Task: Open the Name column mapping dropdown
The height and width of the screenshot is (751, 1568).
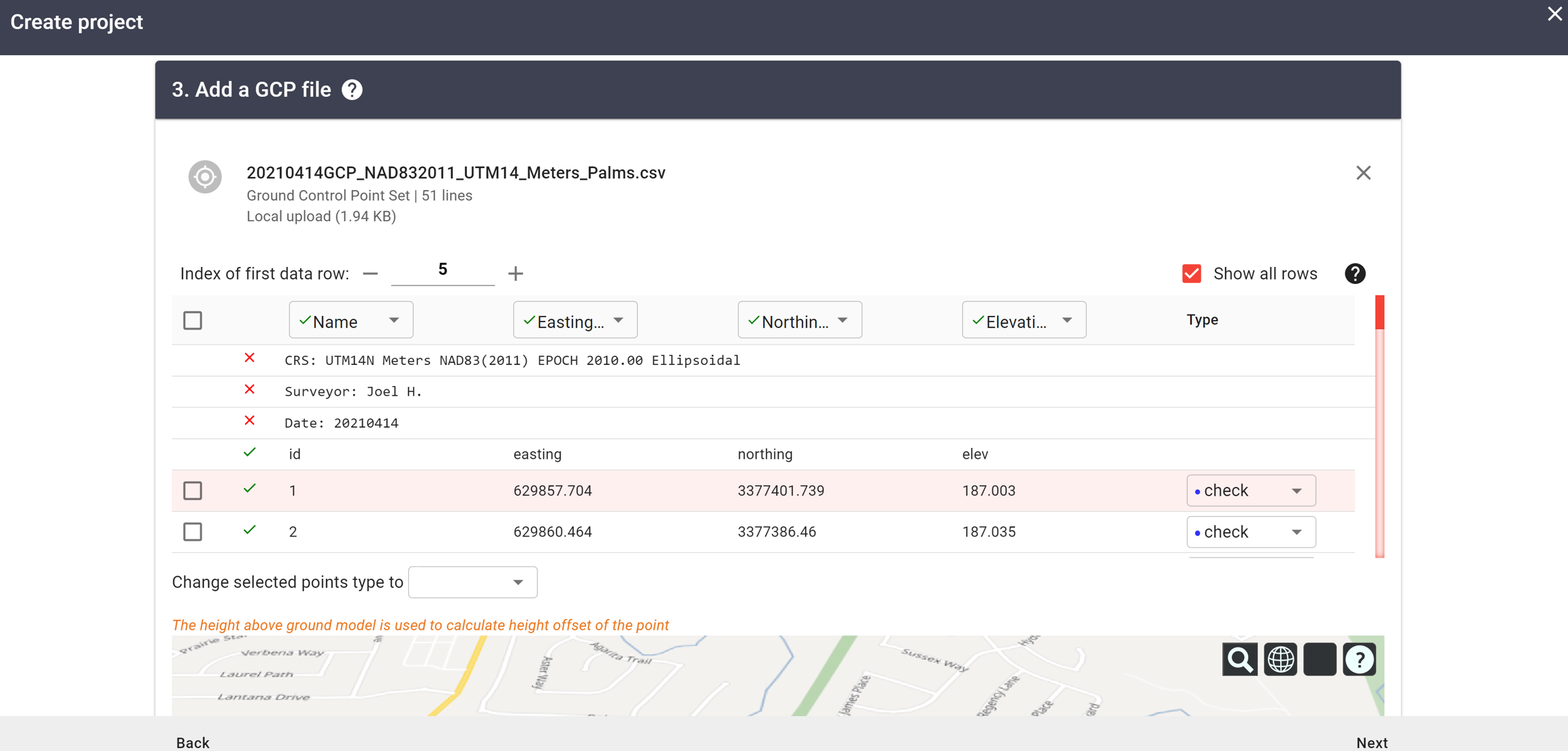Action: pyautogui.click(x=350, y=321)
